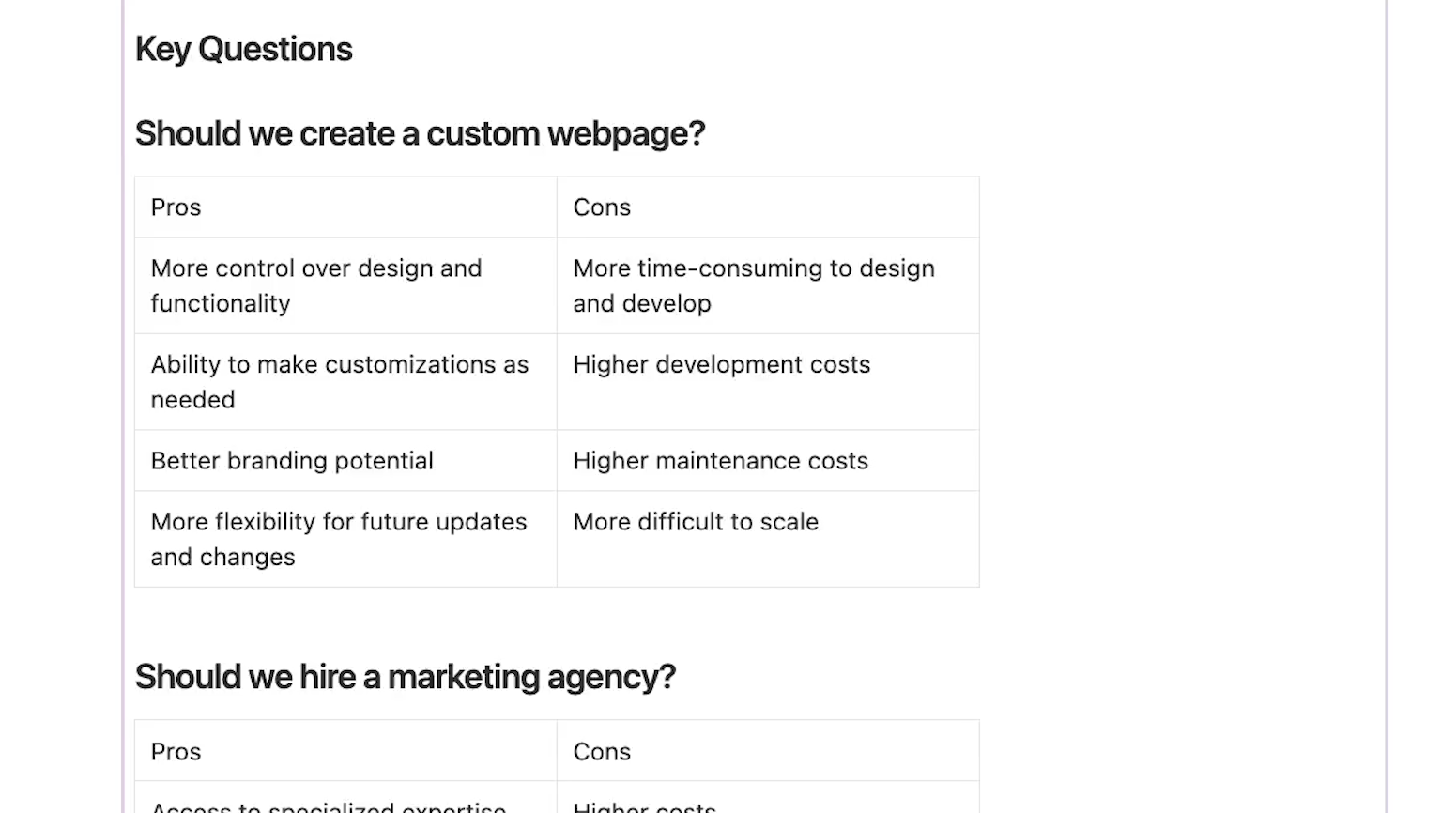Click the Key Questions heading
1456x813 pixels.
[243, 49]
